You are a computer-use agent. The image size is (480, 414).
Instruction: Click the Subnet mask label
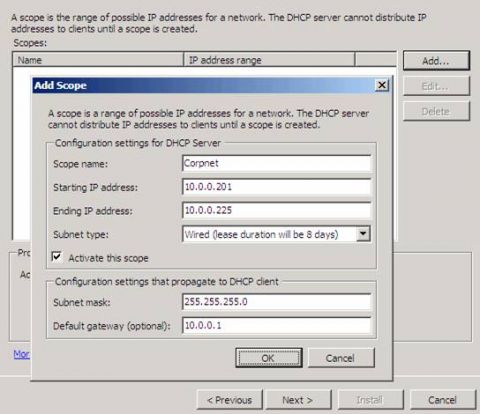point(82,302)
